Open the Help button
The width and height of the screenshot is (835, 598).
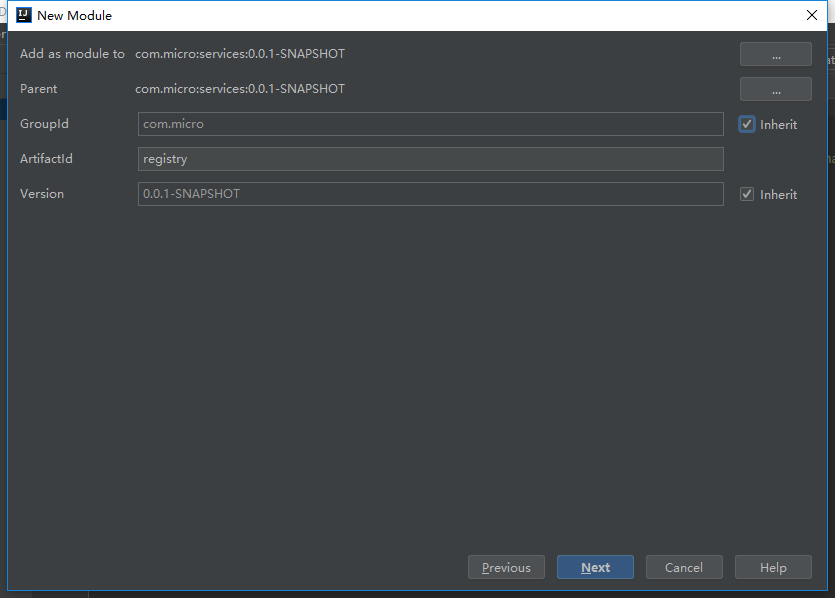pyautogui.click(x=773, y=567)
